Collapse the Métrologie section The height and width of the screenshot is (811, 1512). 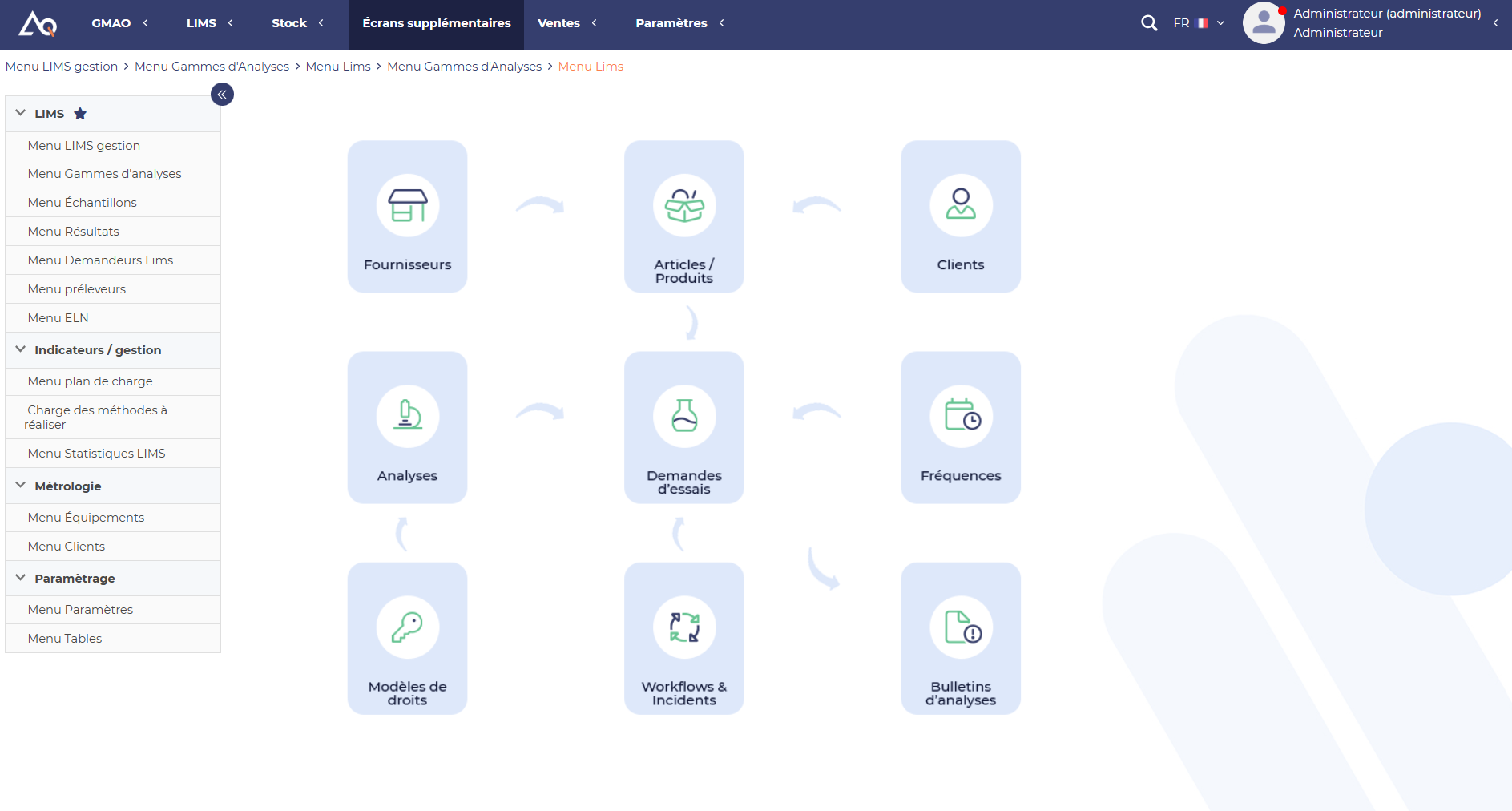click(x=20, y=486)
